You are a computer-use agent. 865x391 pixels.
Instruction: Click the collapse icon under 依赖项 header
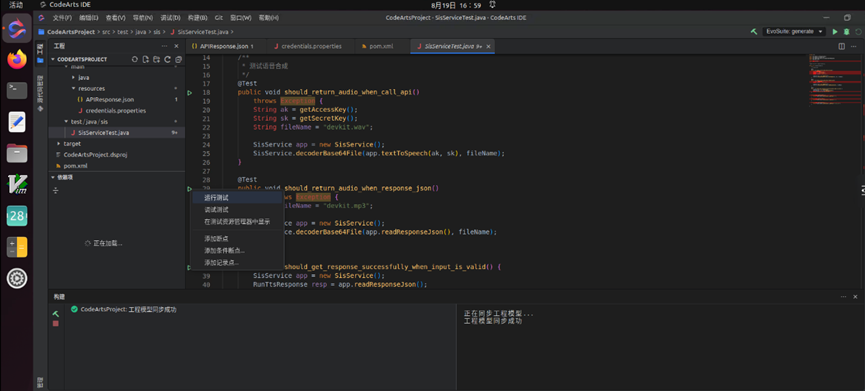coord(56,191)
